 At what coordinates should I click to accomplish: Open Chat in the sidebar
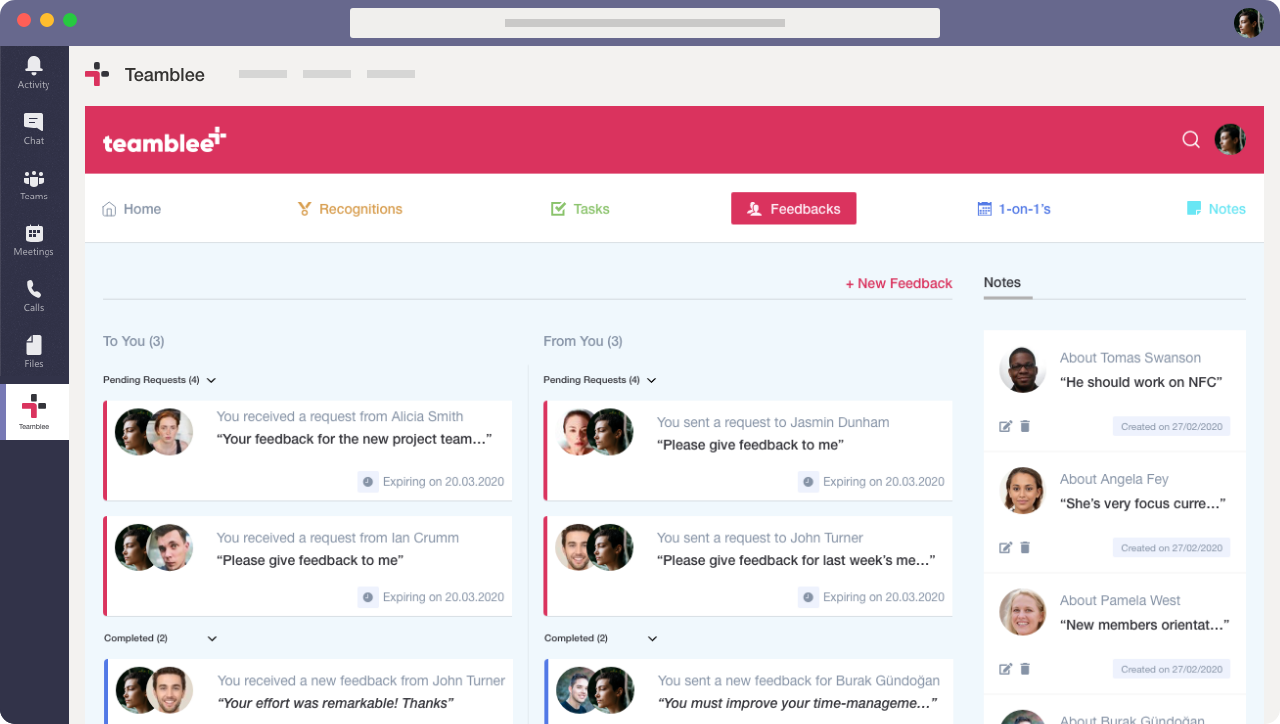click(x=34, y=128)
